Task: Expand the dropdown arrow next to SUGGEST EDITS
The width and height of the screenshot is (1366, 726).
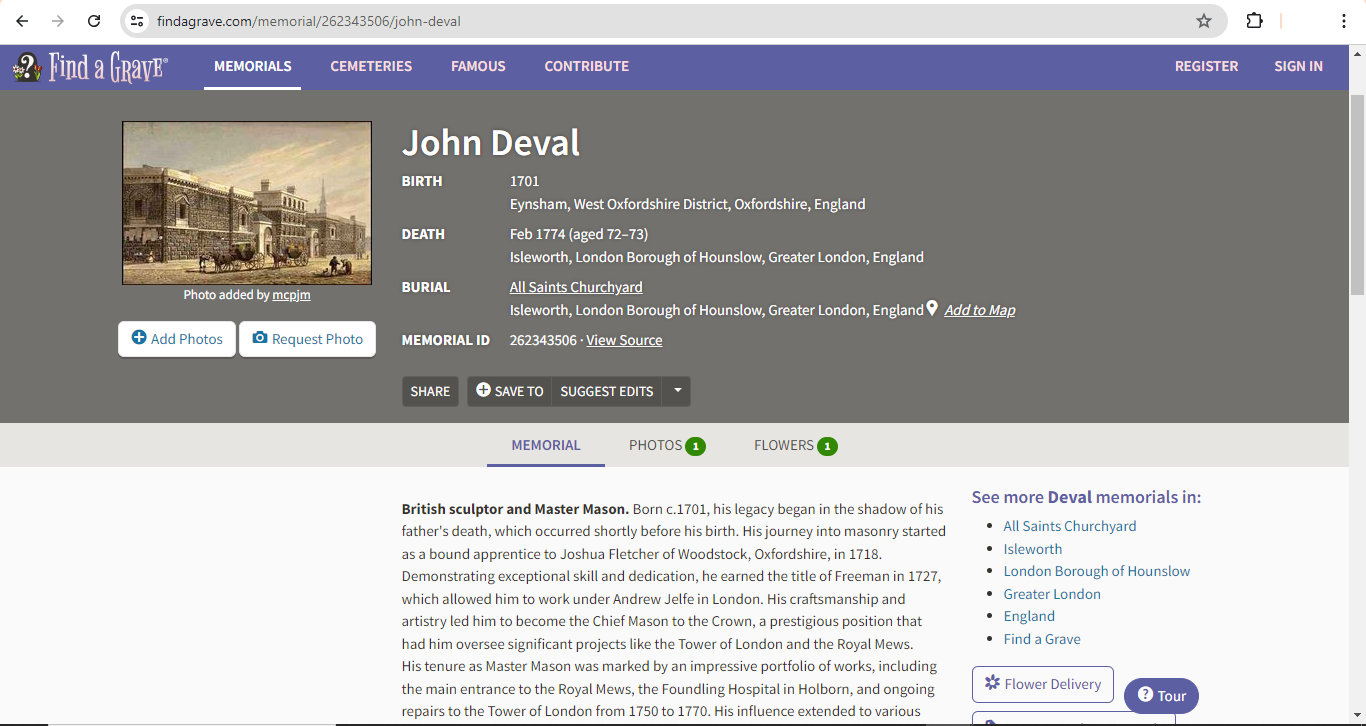Action: coord(677,391)
